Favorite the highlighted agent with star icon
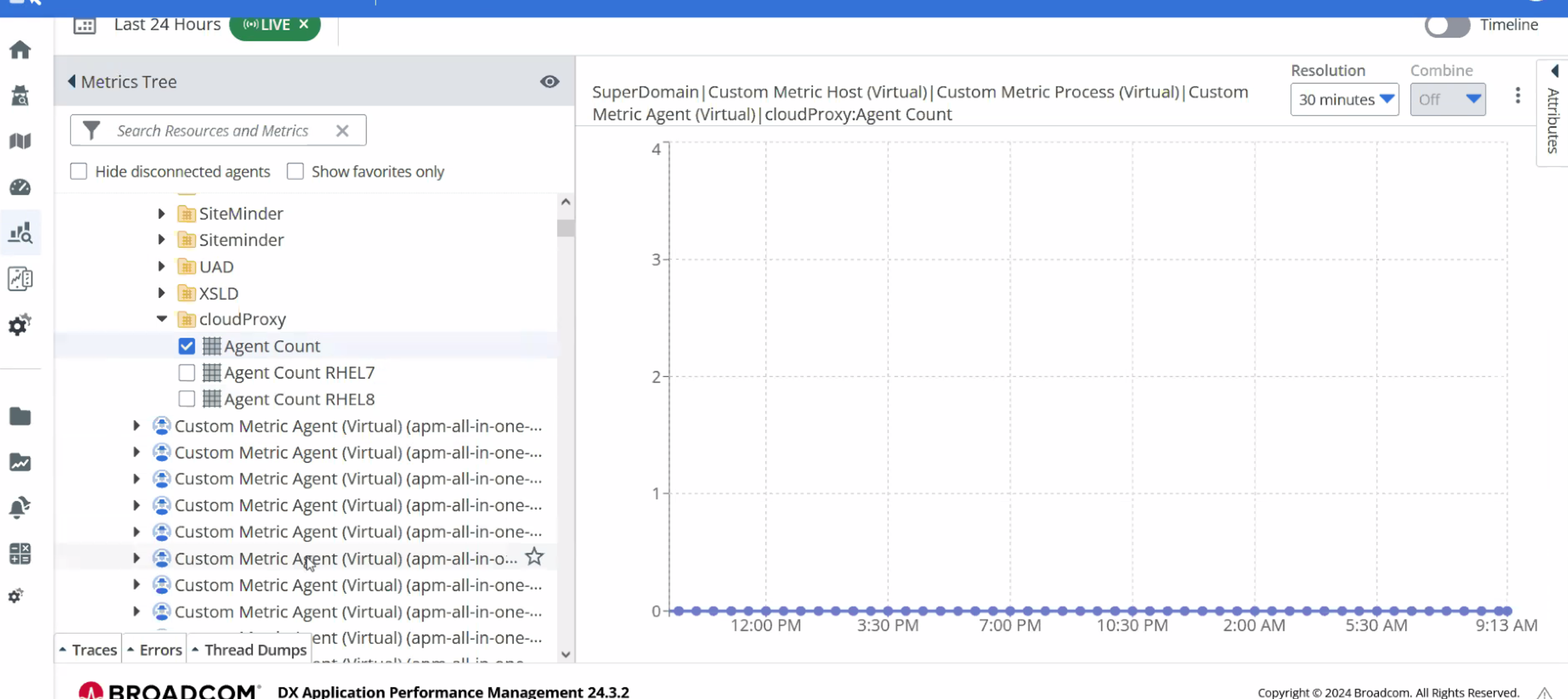The image size is (1568, 699). pos(534,557)
